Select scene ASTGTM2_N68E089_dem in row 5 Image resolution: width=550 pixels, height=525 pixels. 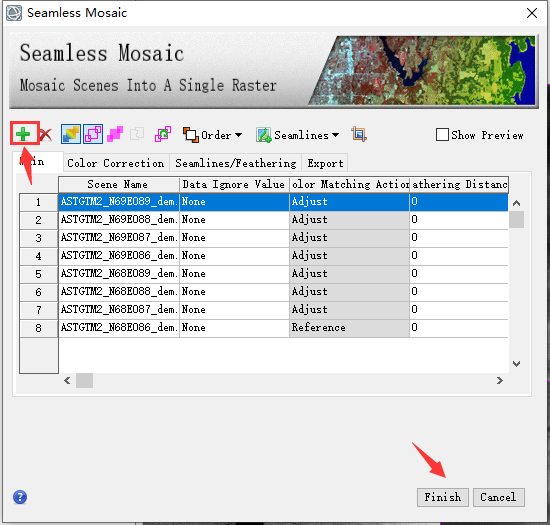(x=119, y=274)
